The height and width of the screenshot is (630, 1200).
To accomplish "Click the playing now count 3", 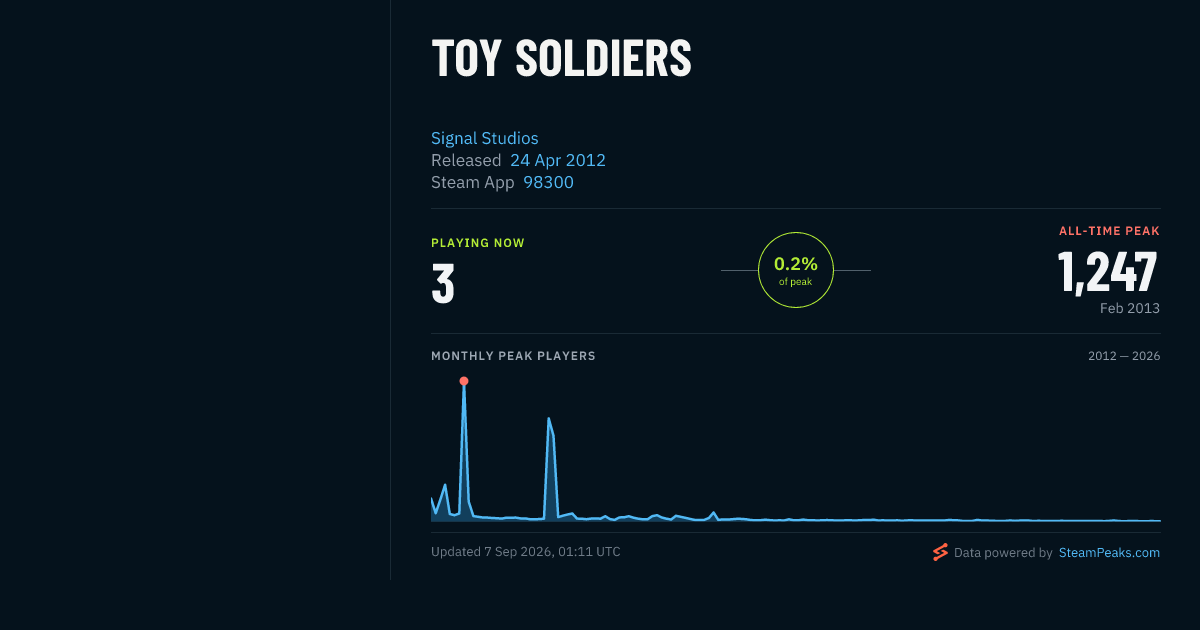I will tap(443, 283).
